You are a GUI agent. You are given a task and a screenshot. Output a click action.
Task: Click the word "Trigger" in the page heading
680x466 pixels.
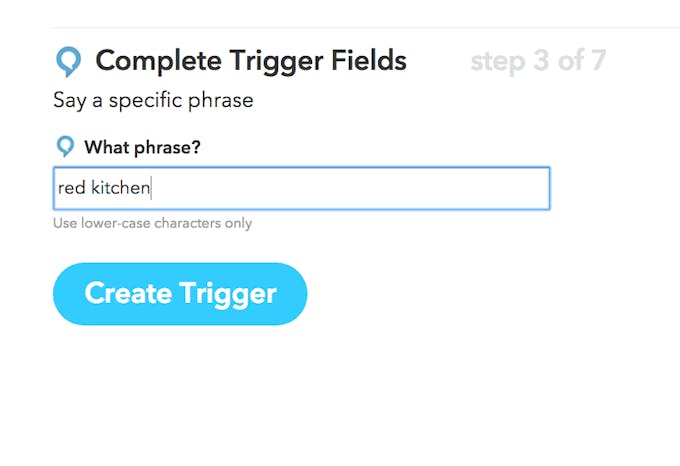[x=276, y=61]
